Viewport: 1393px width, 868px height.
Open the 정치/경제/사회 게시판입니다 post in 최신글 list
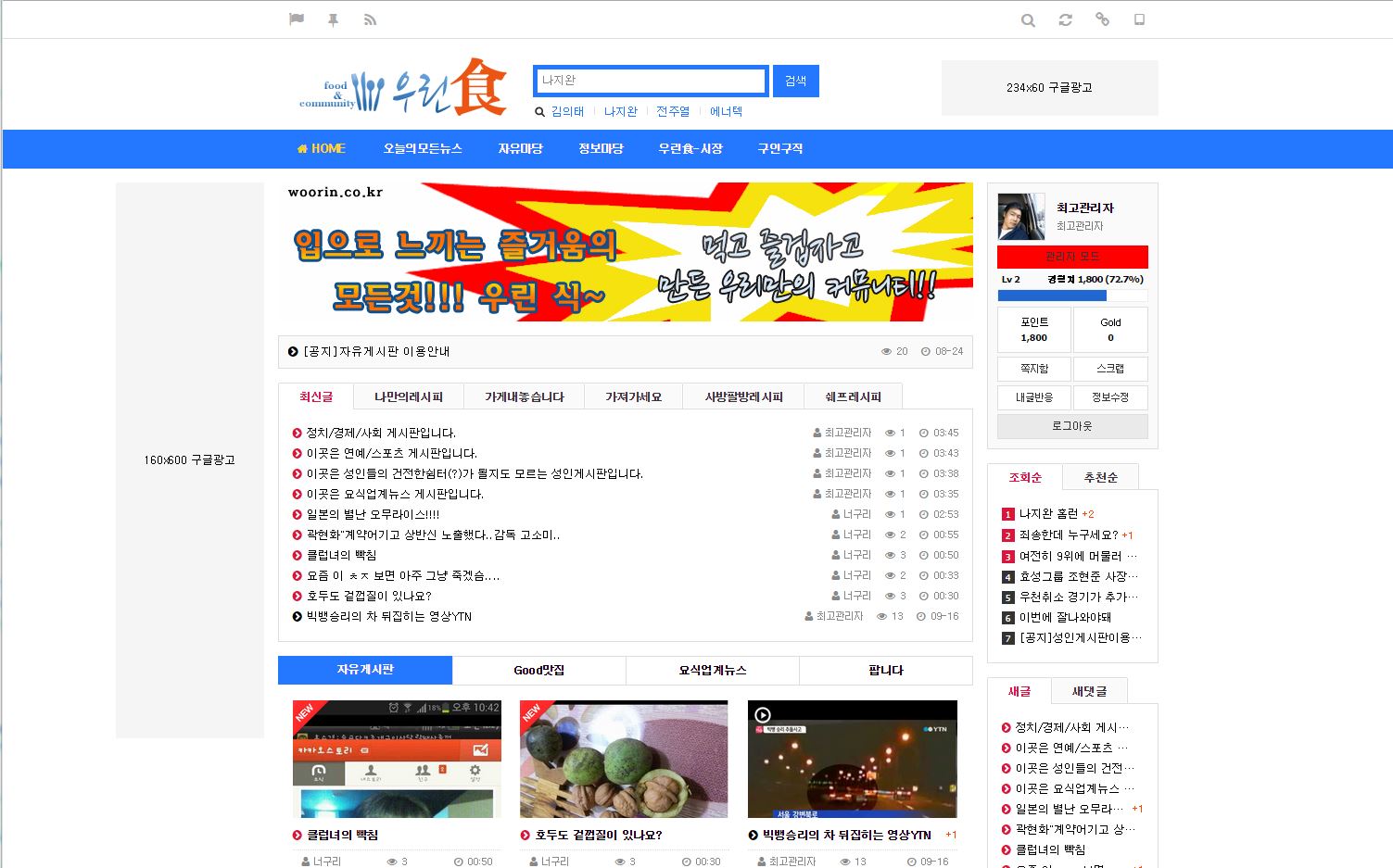(x=381, y=433)
